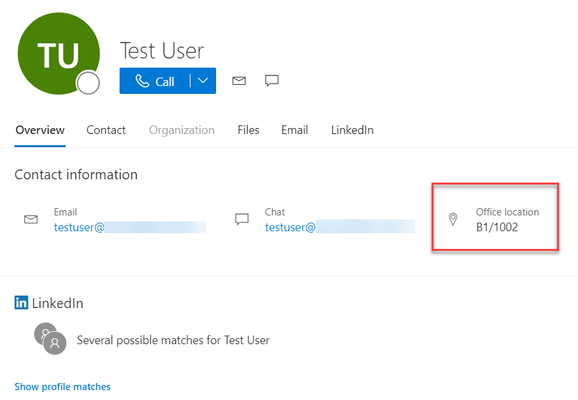Click the testuser email address link
Screen dimensions: 578x400
130,227
